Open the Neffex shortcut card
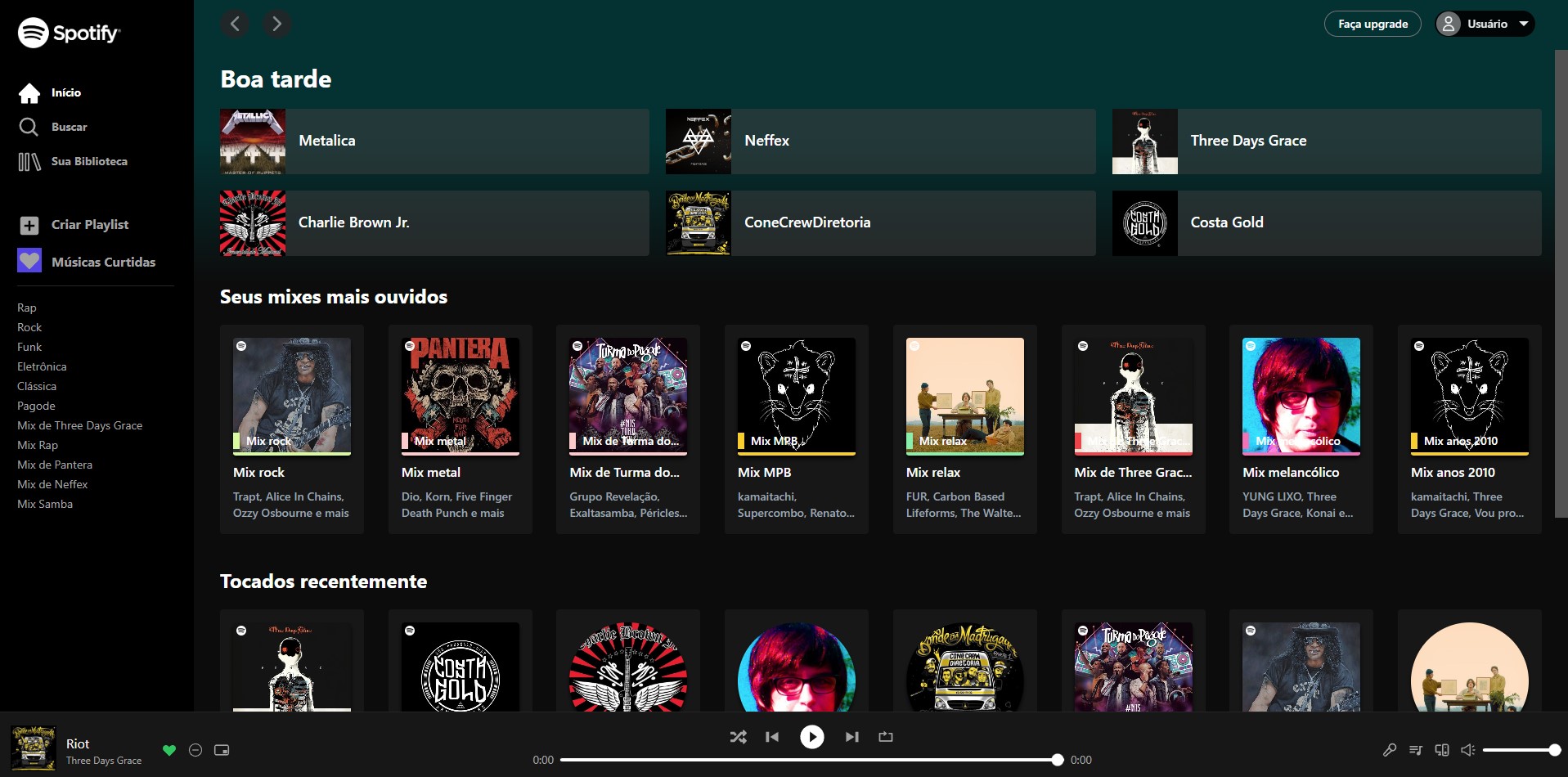 (880, 141)
